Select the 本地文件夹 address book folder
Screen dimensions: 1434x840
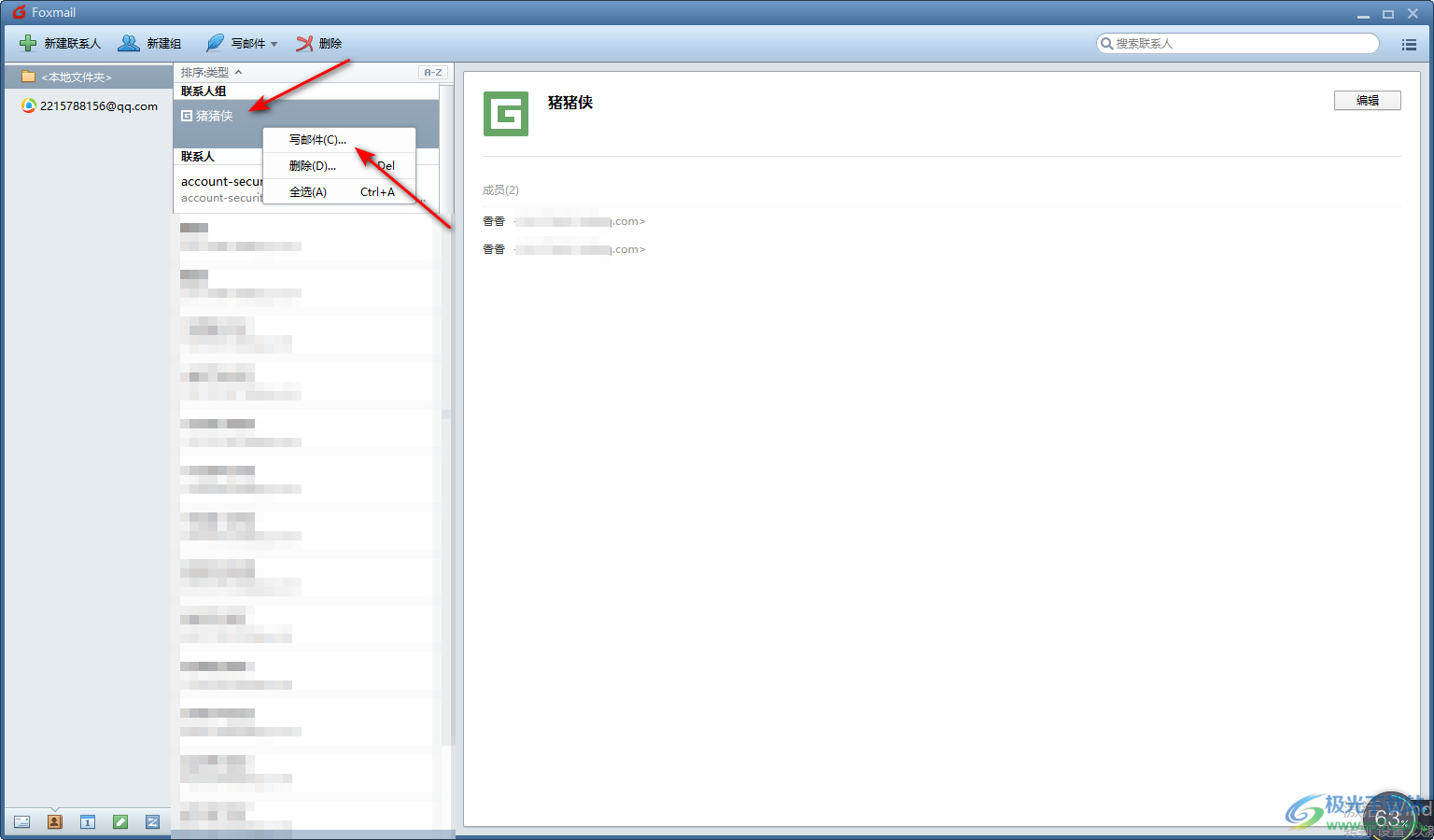tap(88, 77)
